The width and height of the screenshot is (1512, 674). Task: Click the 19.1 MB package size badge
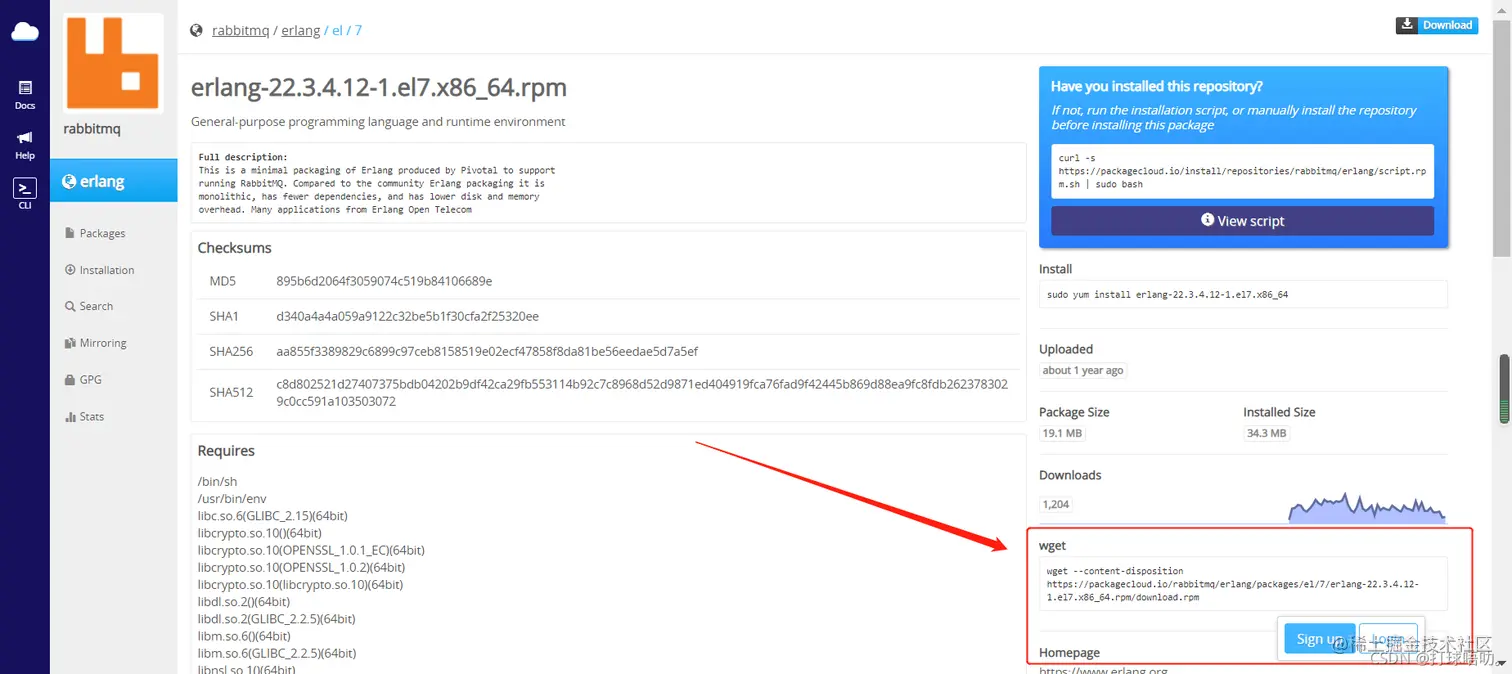click(1062, 433)
